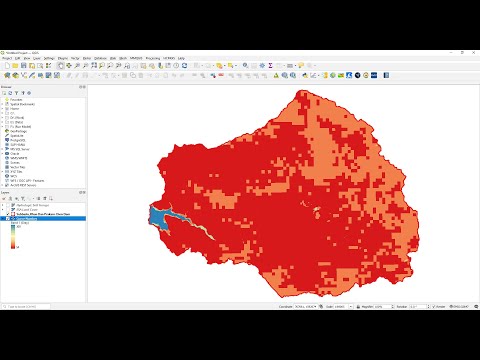The image size is (480, 360).
Task: Select the Zoom In magnifier tool
Action: [x=77, y=66]
